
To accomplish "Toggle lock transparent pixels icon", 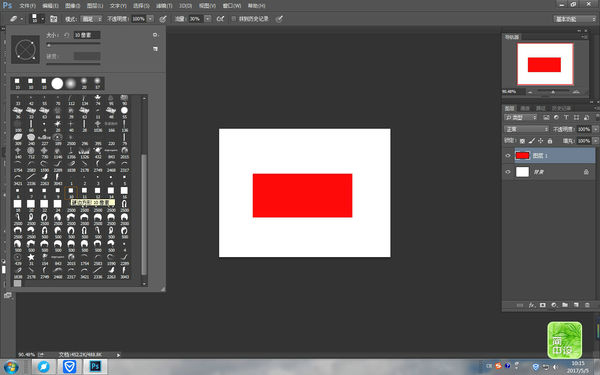I will pos(522,141).
